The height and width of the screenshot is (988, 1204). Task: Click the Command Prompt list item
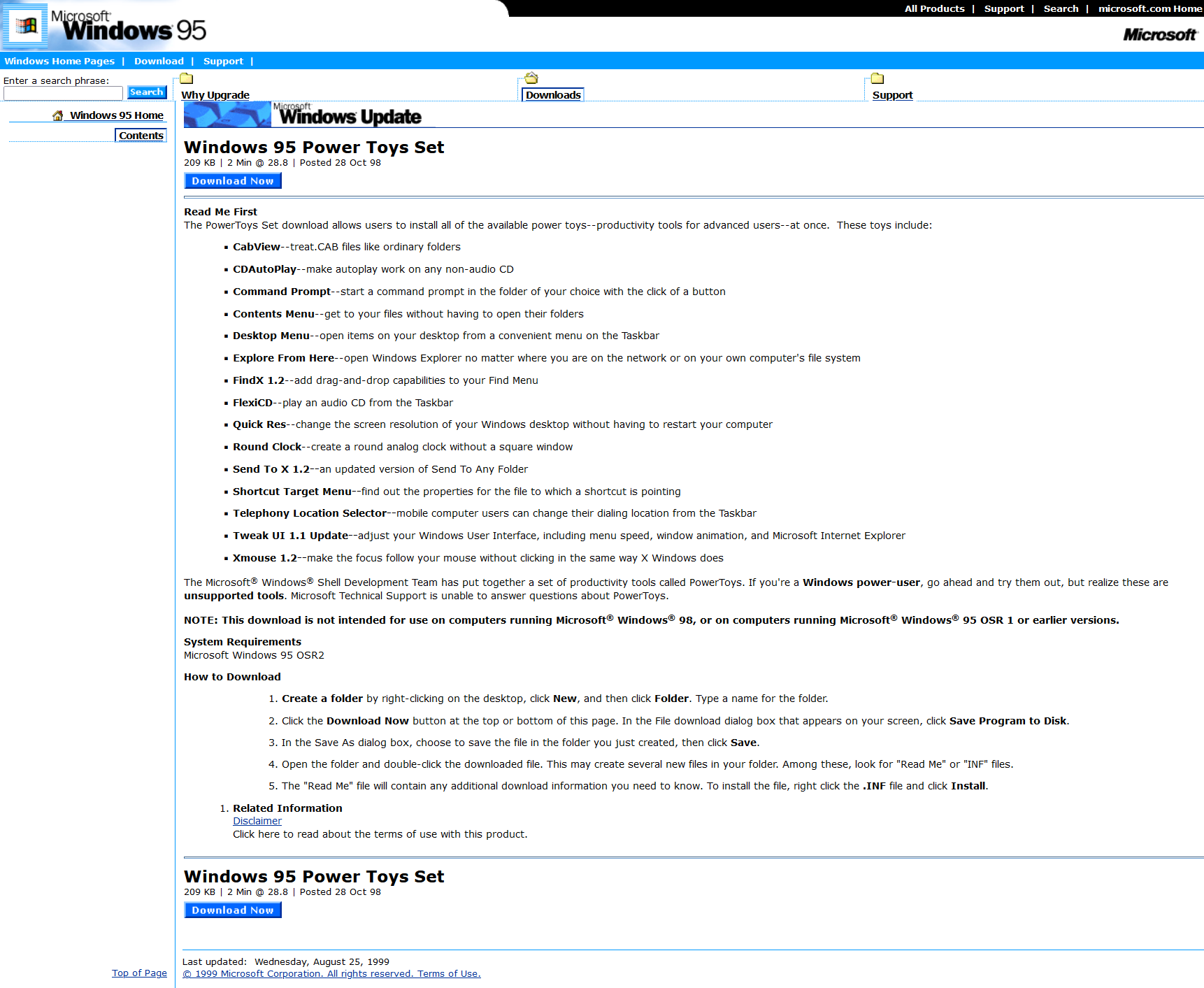tap(479, 292)
